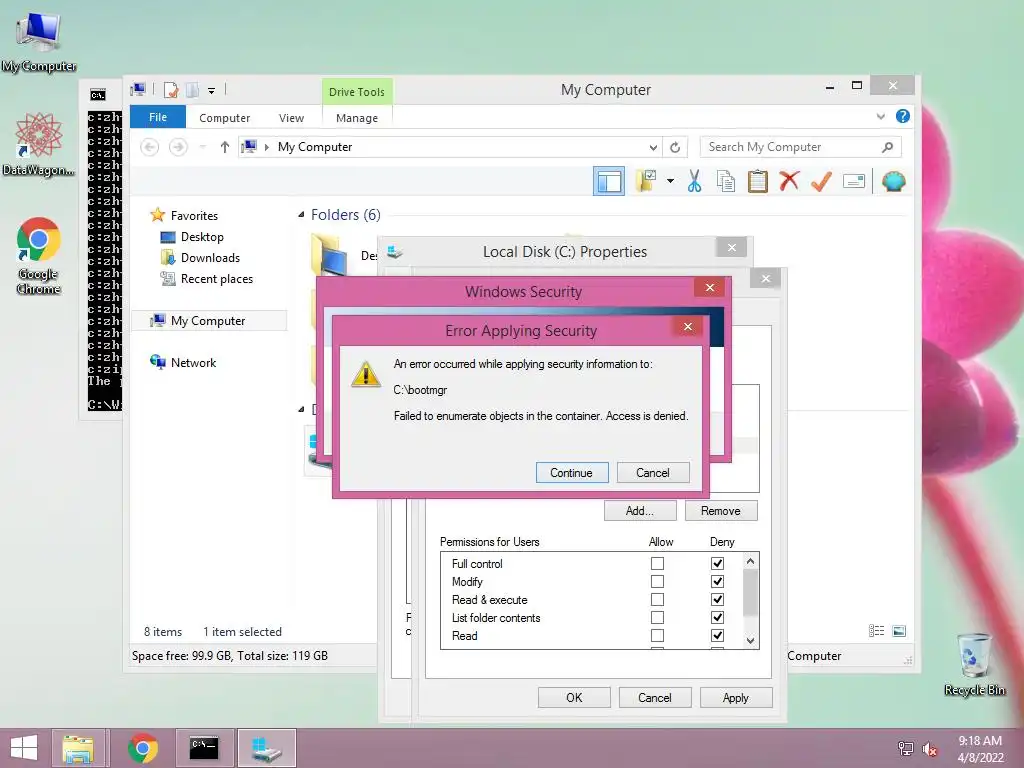Image resolution: width=1024 pixels, height=768 pixels.
Task: Click the Forward navigation arrow
Action: point(178,147)
